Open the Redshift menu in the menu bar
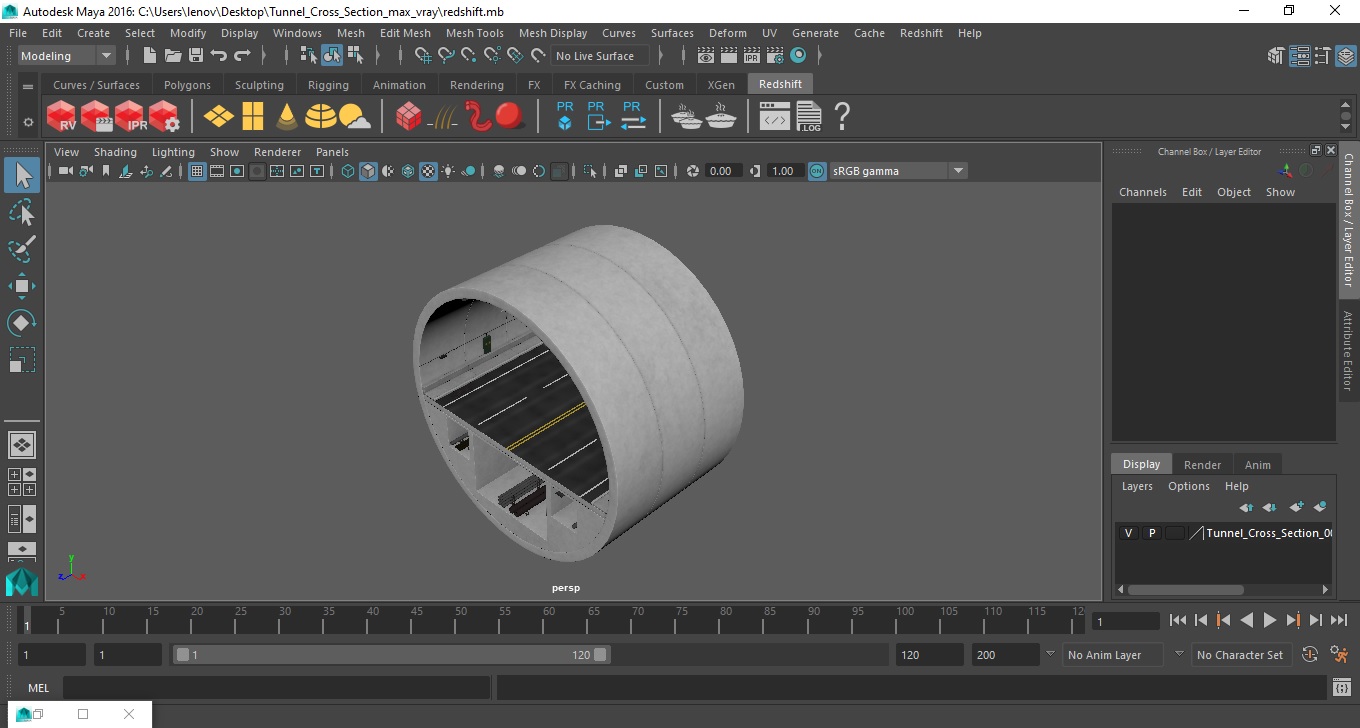Viewport: 1360px width, 728px height. pos(921,33)
